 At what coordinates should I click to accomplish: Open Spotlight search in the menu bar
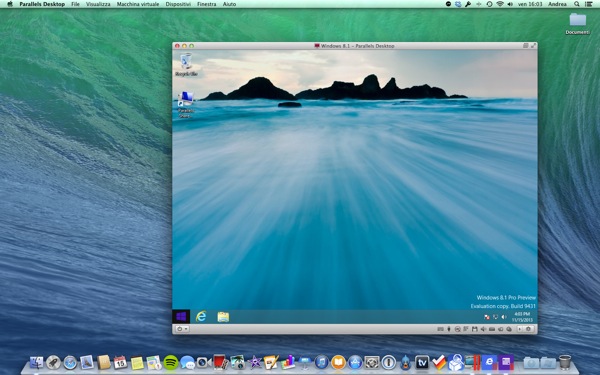[x=577, y=4]
